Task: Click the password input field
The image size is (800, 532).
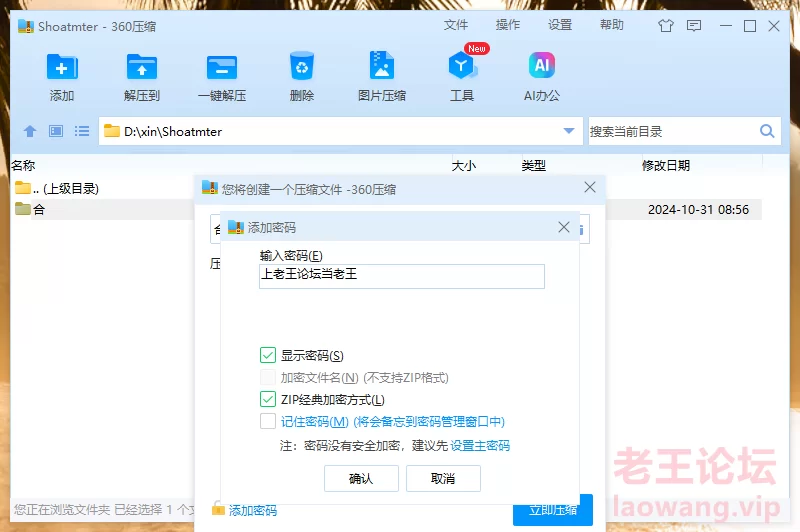Action: point(401,276)
